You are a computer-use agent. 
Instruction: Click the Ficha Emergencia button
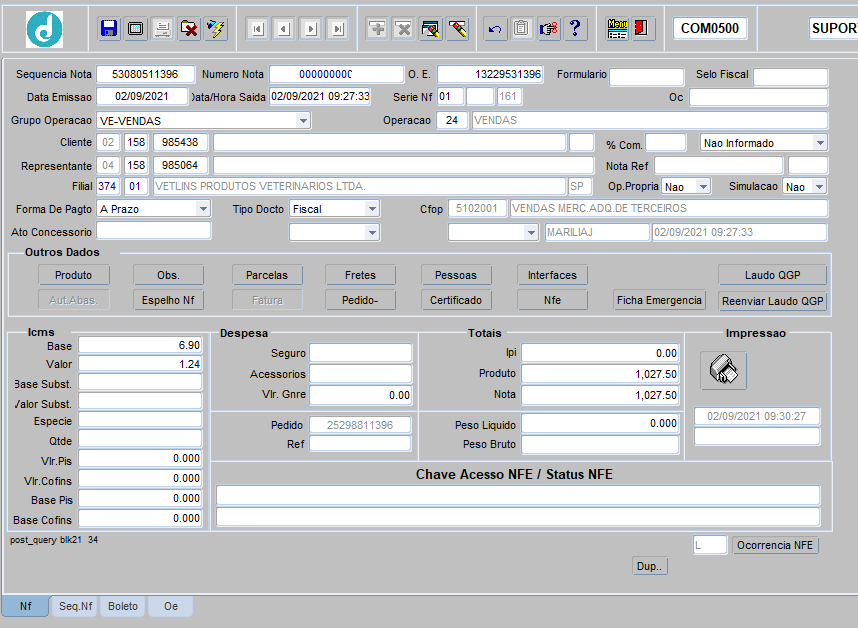[659, 300]
